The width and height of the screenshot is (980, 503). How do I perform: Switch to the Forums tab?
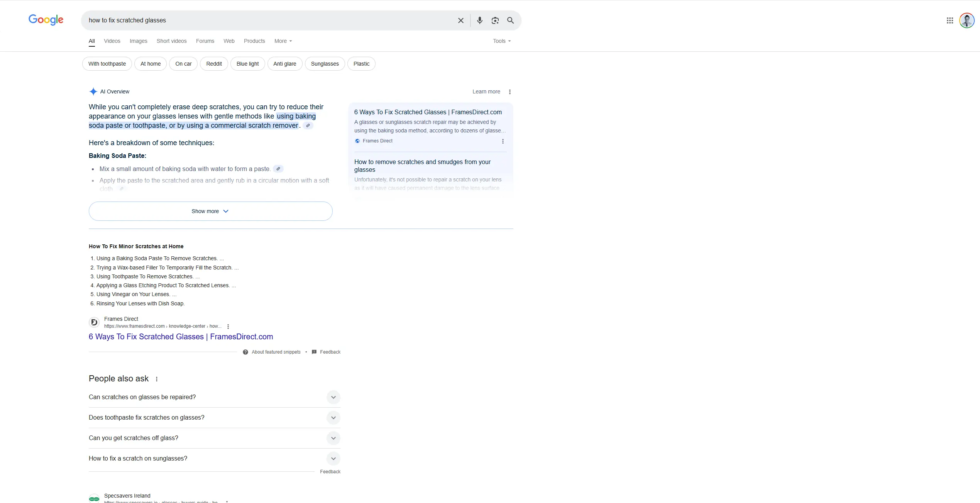coord(205,41)
